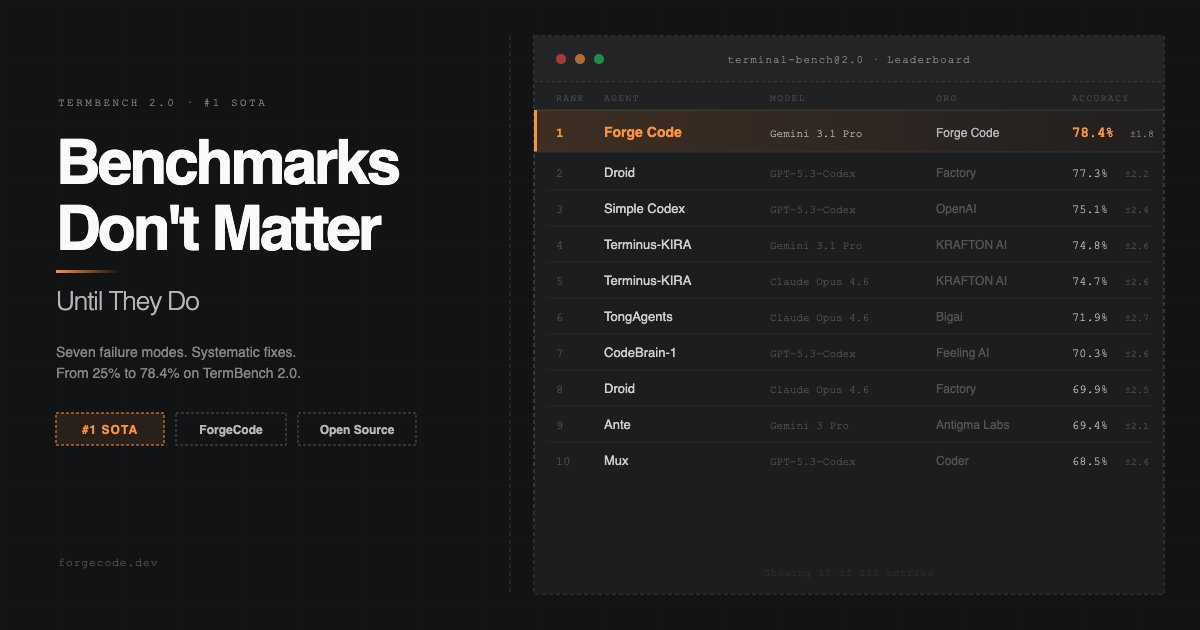1200x630 pixels.
Task: Click the MODEL column header
Action: (x=787, y=98)
